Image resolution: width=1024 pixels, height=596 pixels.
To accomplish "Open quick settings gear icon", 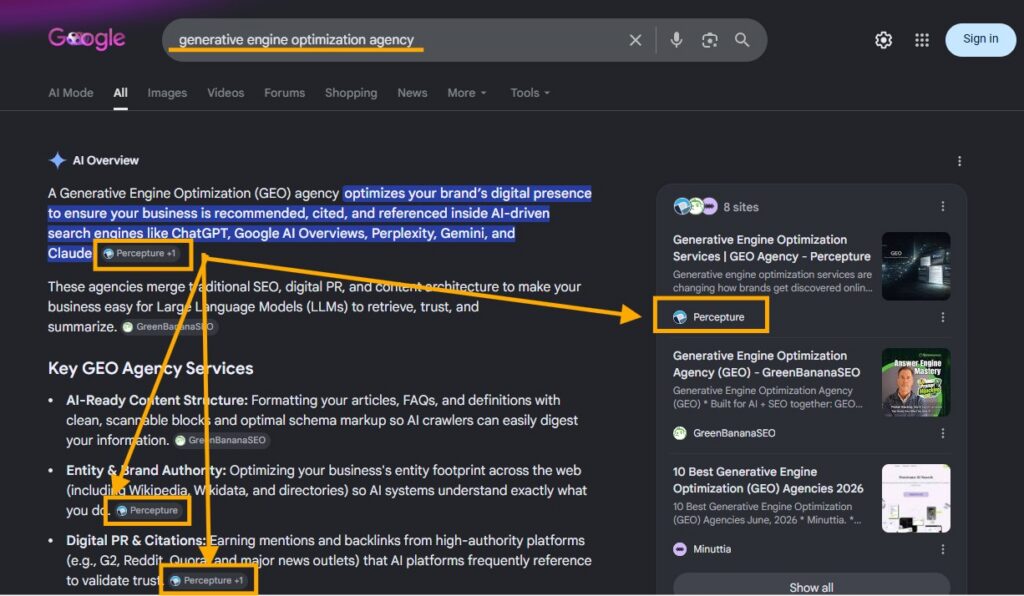I will point(883,40).
